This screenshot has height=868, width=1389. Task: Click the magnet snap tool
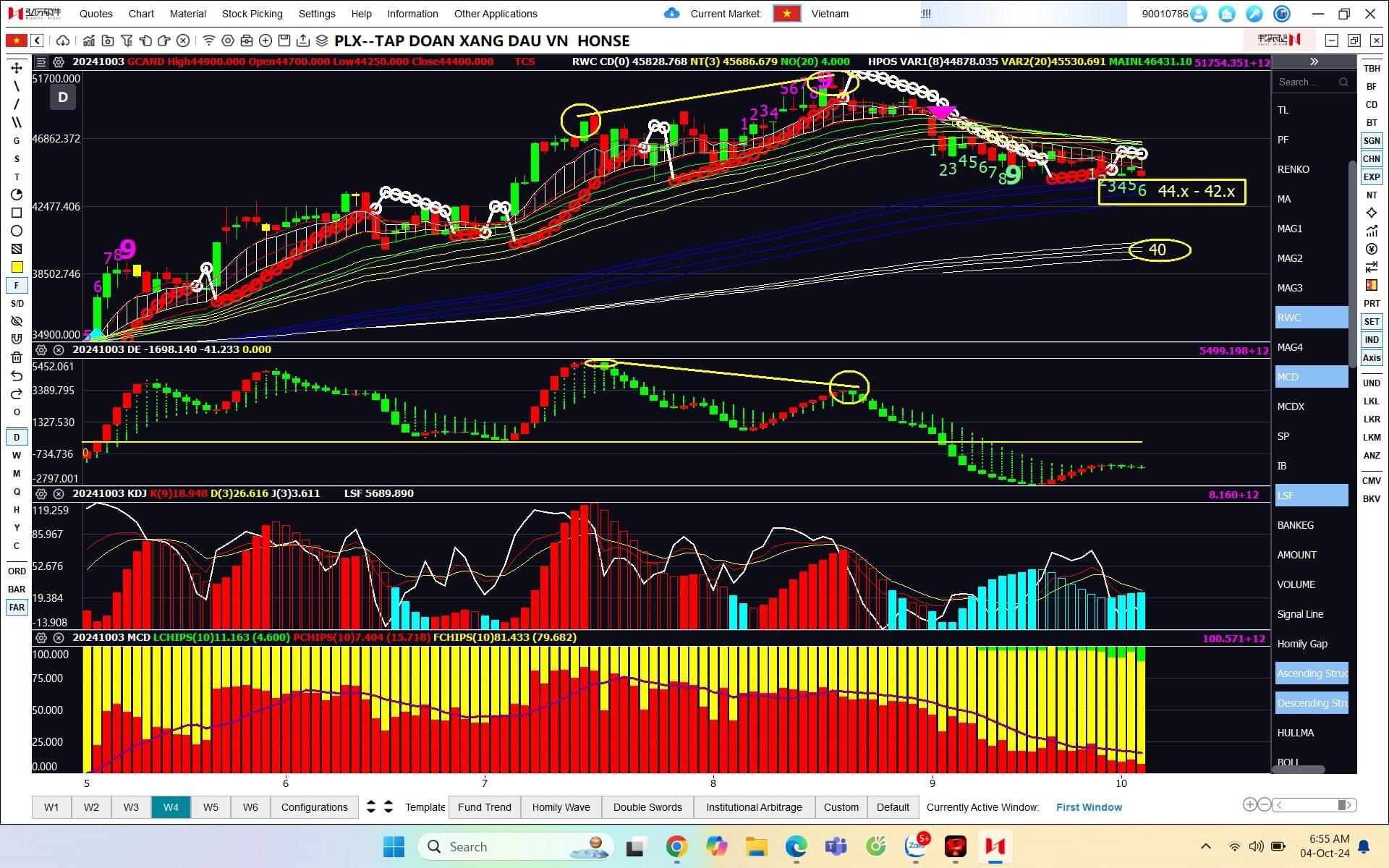17,339
